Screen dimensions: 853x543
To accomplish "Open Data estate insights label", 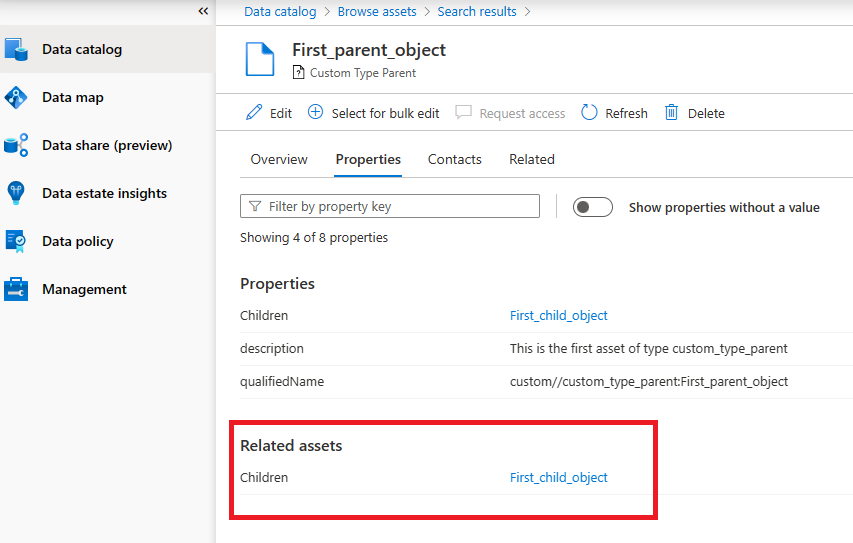I will pyautogui.click(x=104, y=193).
